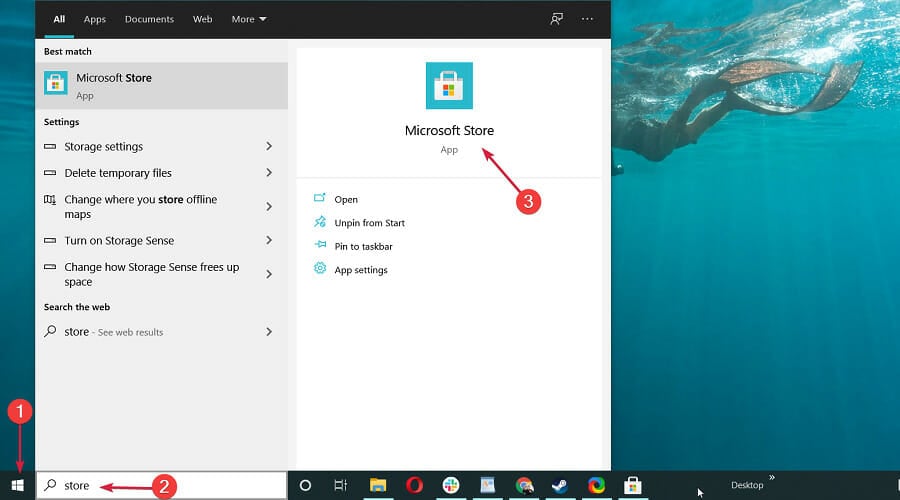Open File Explorer from taskbar

pos(378,485)
